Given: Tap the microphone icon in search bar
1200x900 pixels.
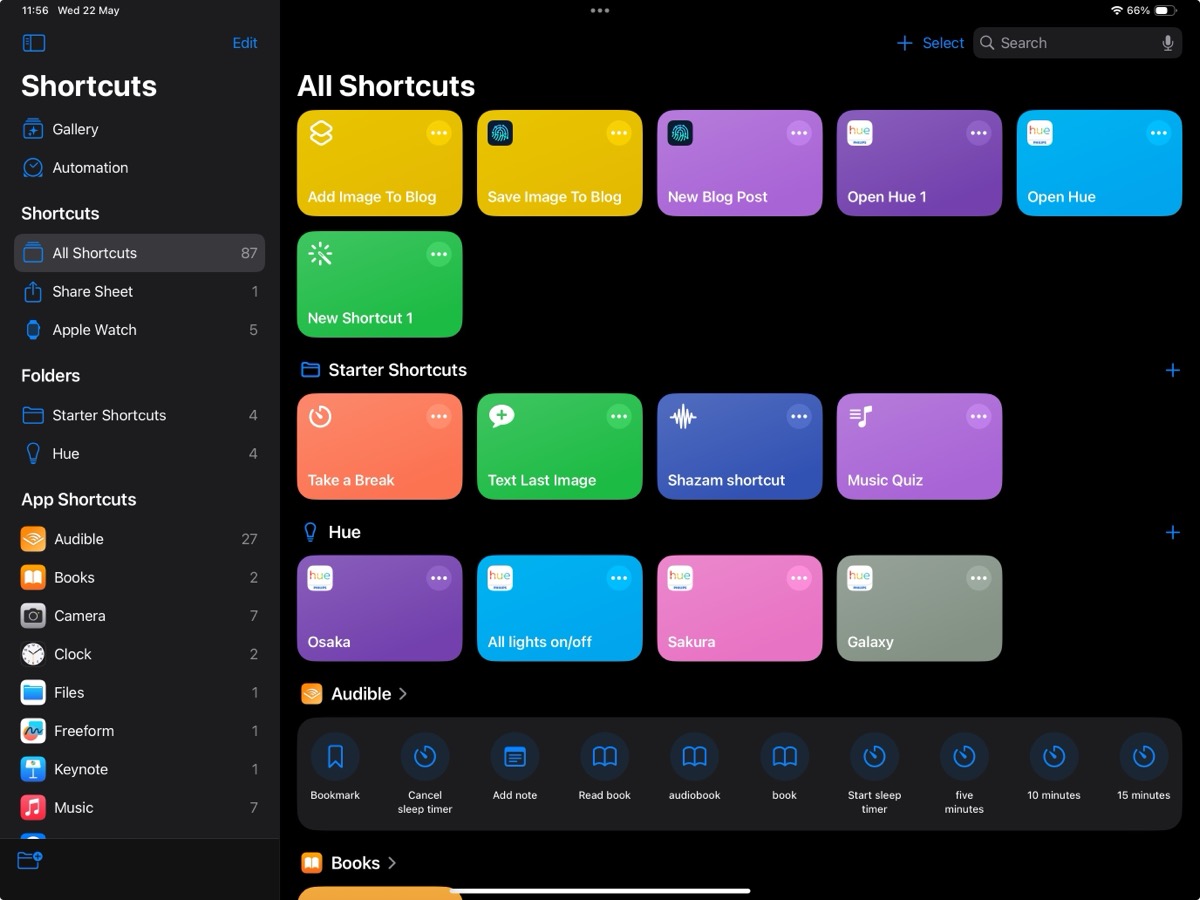Looking at the screenshot, I should click(x=1167, y=43).
